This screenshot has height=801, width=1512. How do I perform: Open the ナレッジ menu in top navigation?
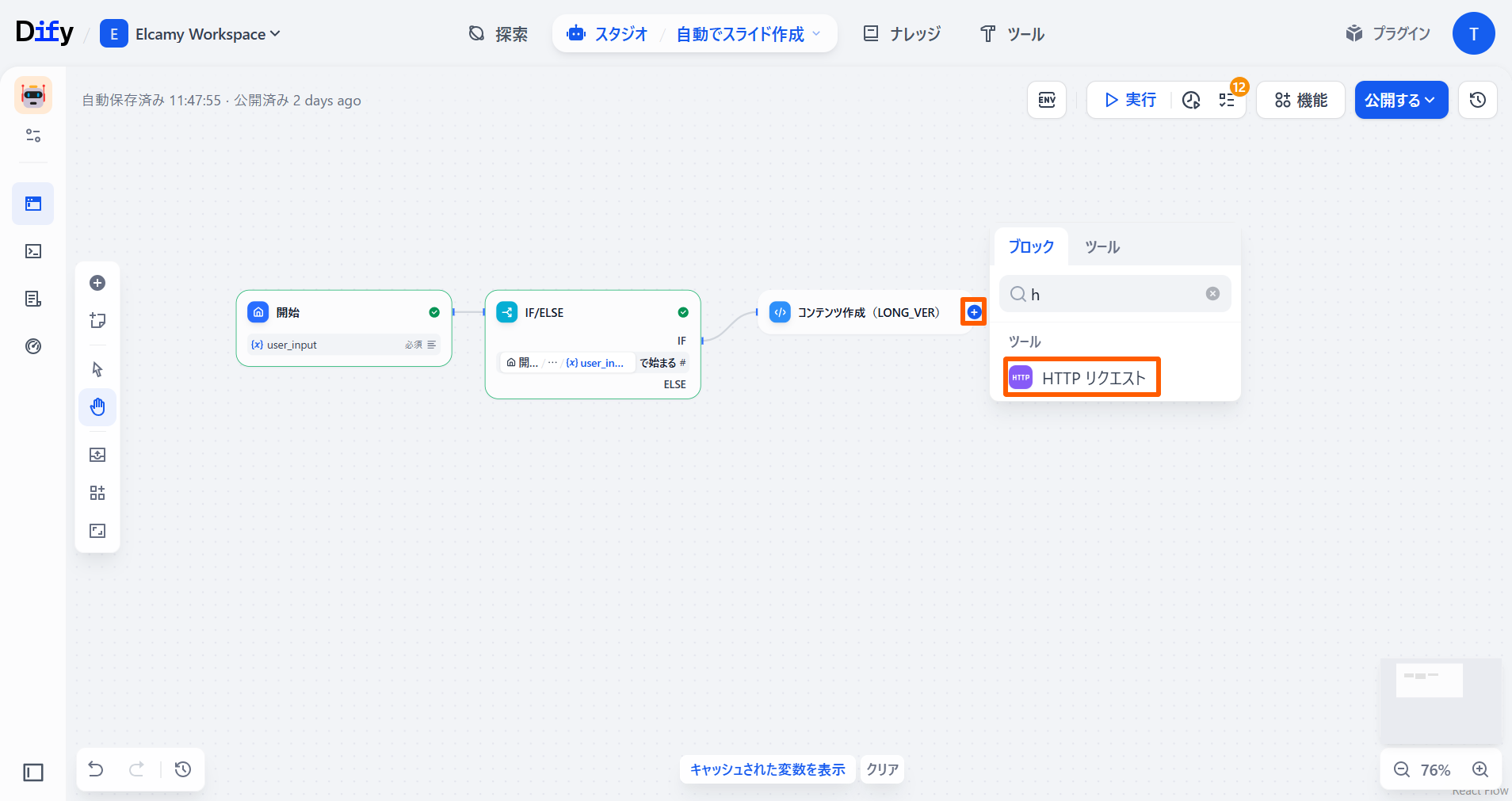click(x=902, y=34)
